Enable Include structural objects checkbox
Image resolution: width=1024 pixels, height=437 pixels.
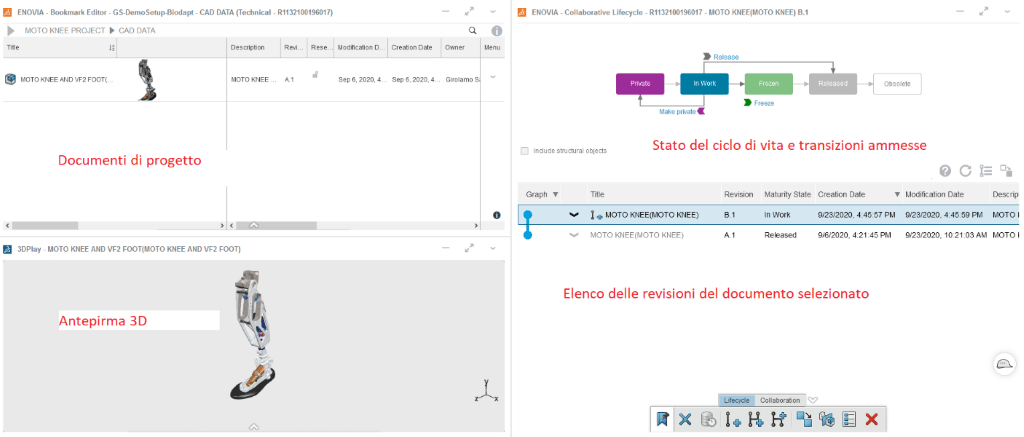pos(524,151)
